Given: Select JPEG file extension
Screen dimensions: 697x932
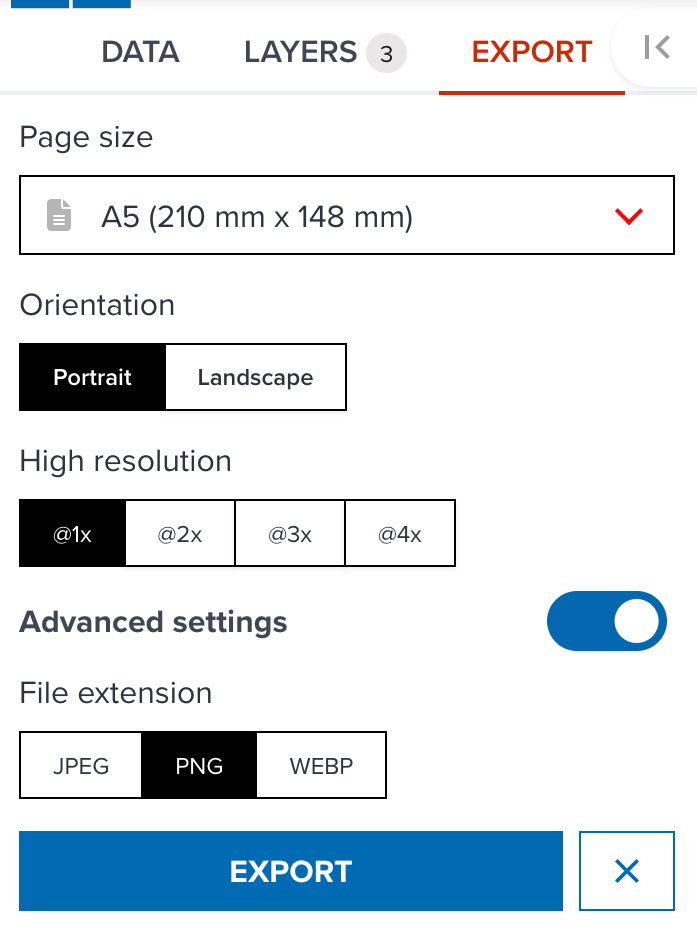Looking at the screenshot, I should coord(81,767).
